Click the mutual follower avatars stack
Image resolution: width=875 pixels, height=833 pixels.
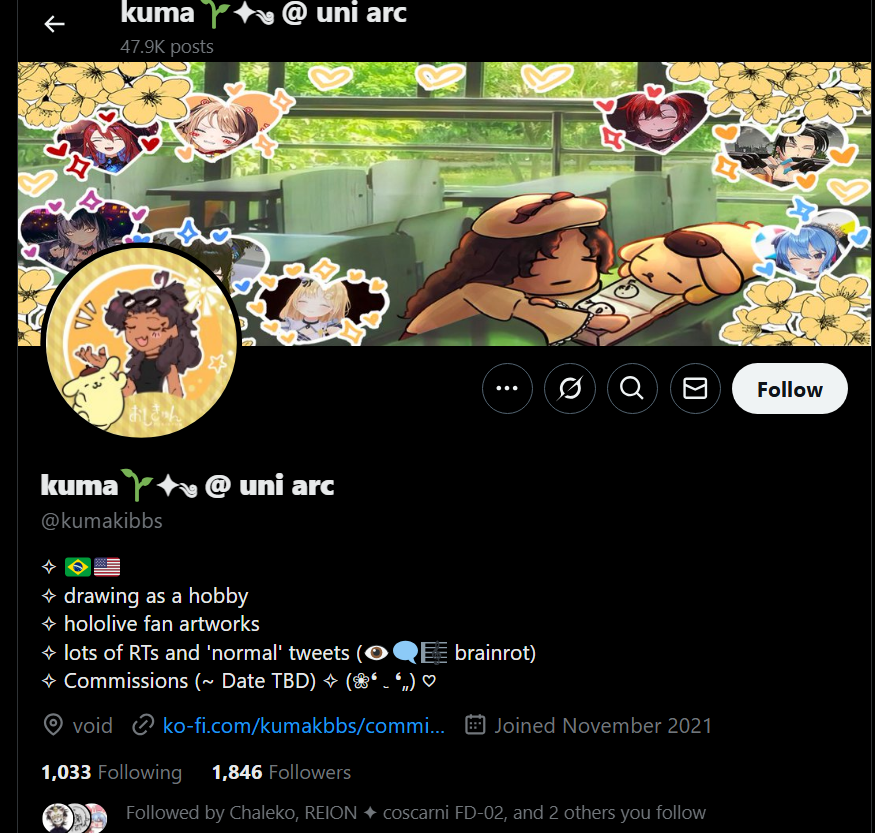pyautogui.click(x=75, y=817)
